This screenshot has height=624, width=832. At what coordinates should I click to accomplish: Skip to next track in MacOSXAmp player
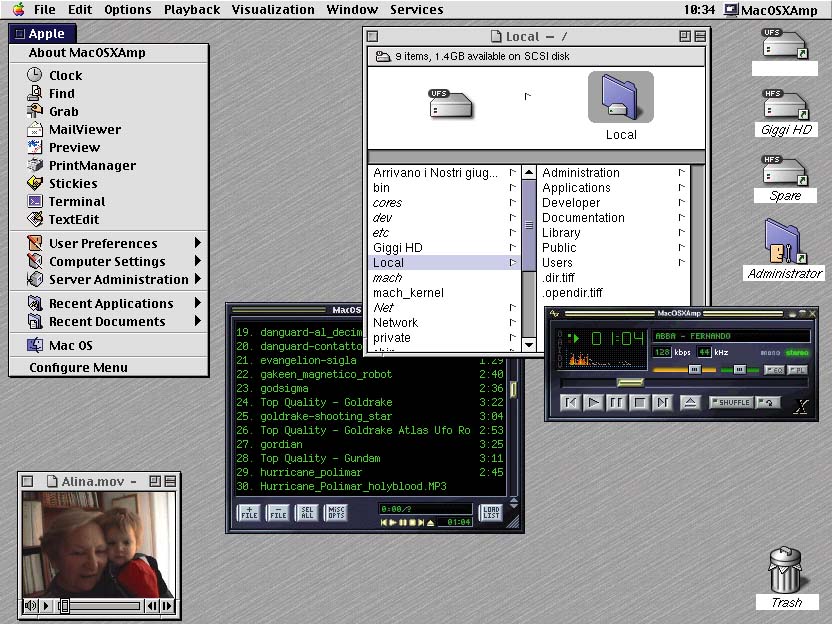point(662,403)
